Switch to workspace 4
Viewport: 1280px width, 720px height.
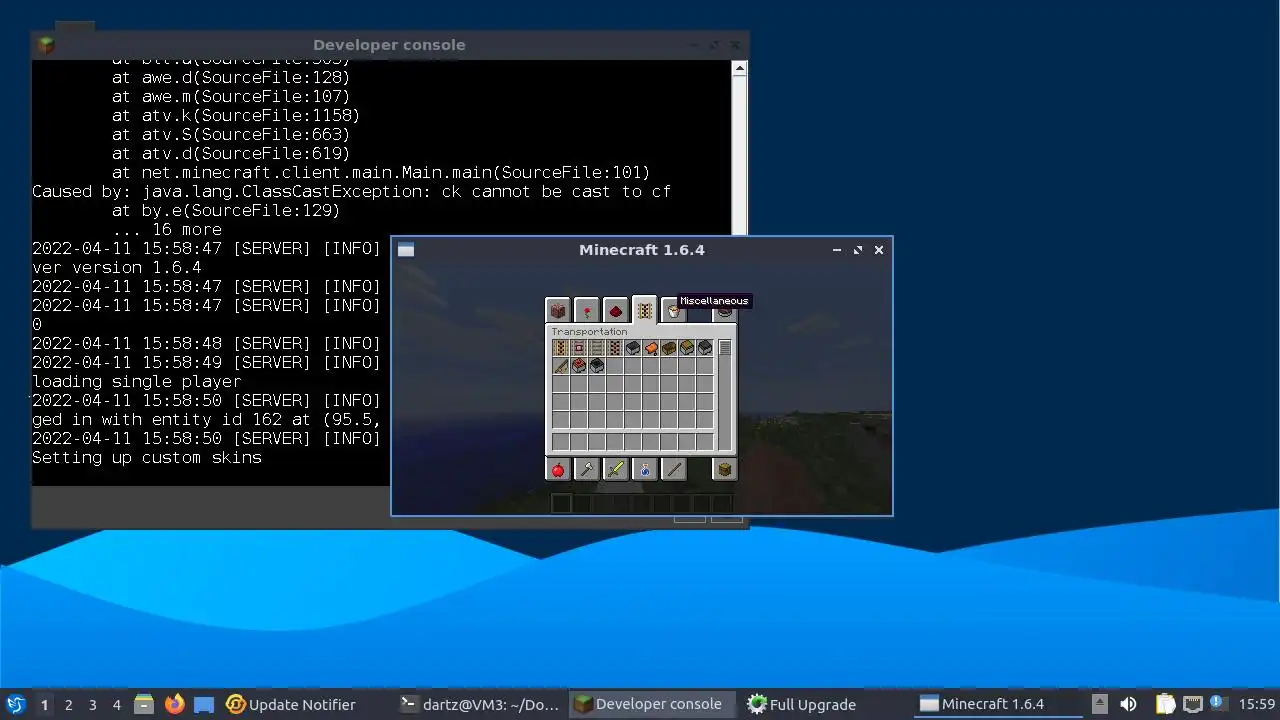[x=117, y=704]
